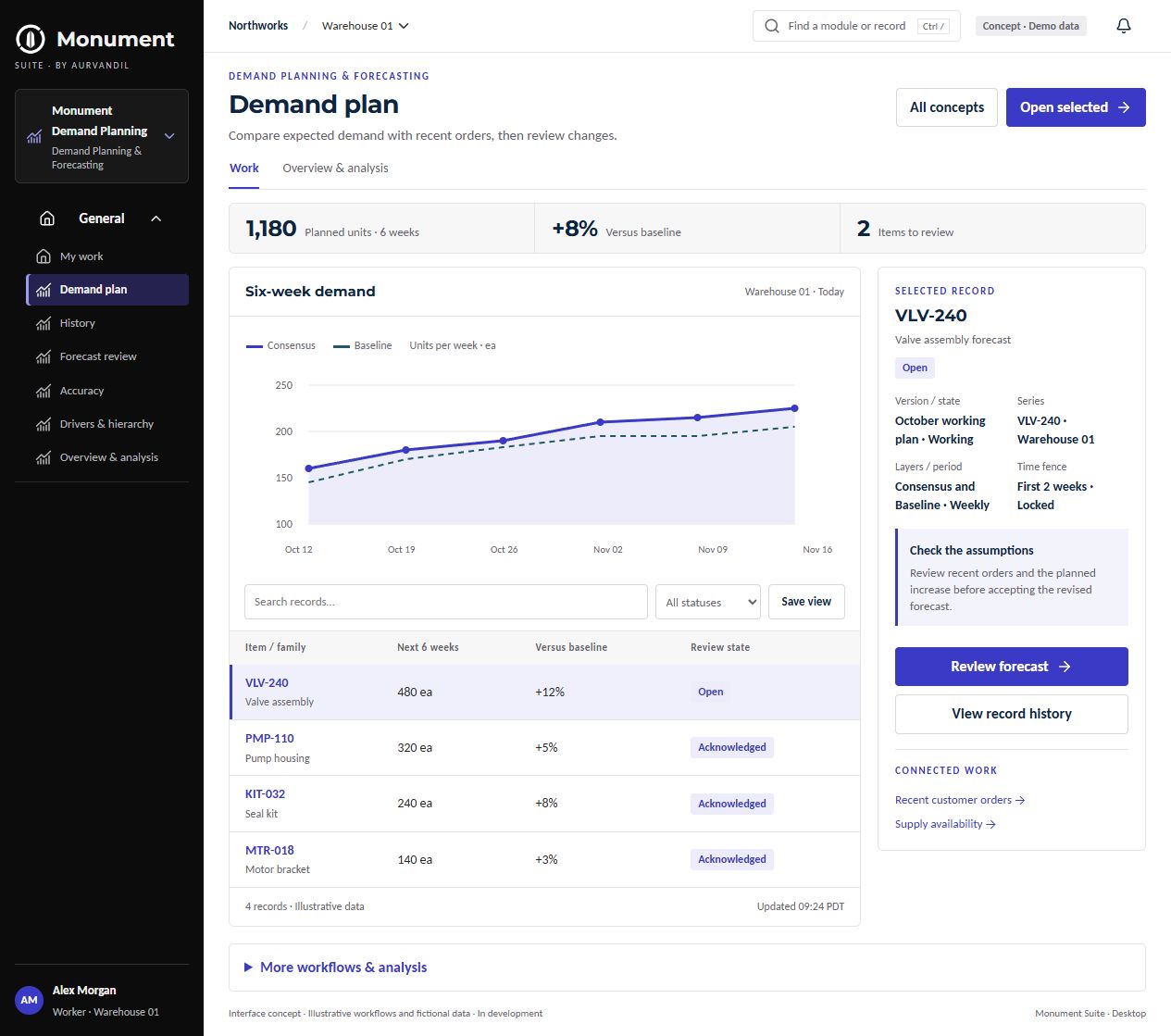
Task: Click the Forecast review chart icon
Action: coord(44,356)
